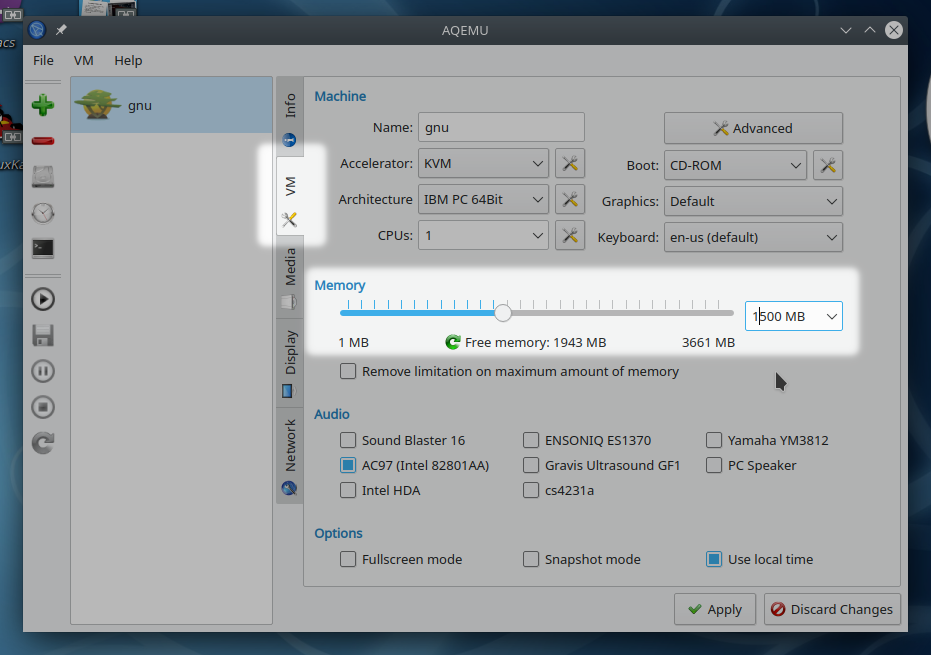Click the Advanced button
Image resolution: width=931 pixels, height=655 pixels.
(x=753, y=128)
